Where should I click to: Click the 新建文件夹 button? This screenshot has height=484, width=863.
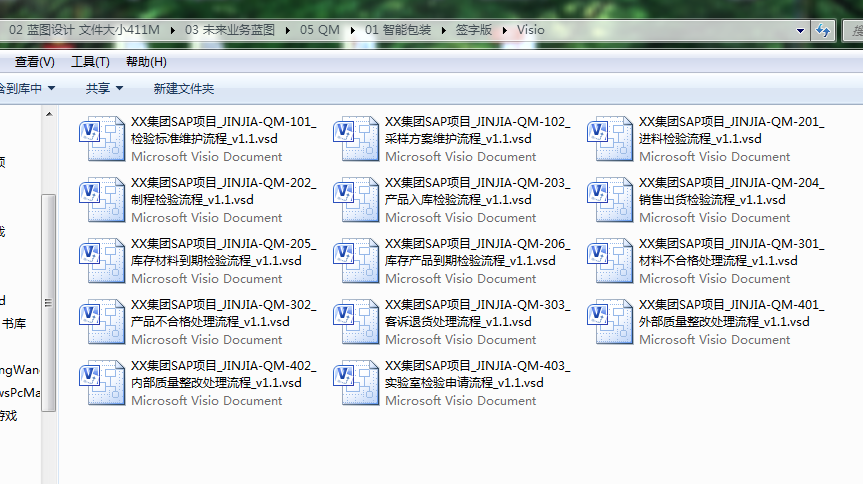[184, 89]
